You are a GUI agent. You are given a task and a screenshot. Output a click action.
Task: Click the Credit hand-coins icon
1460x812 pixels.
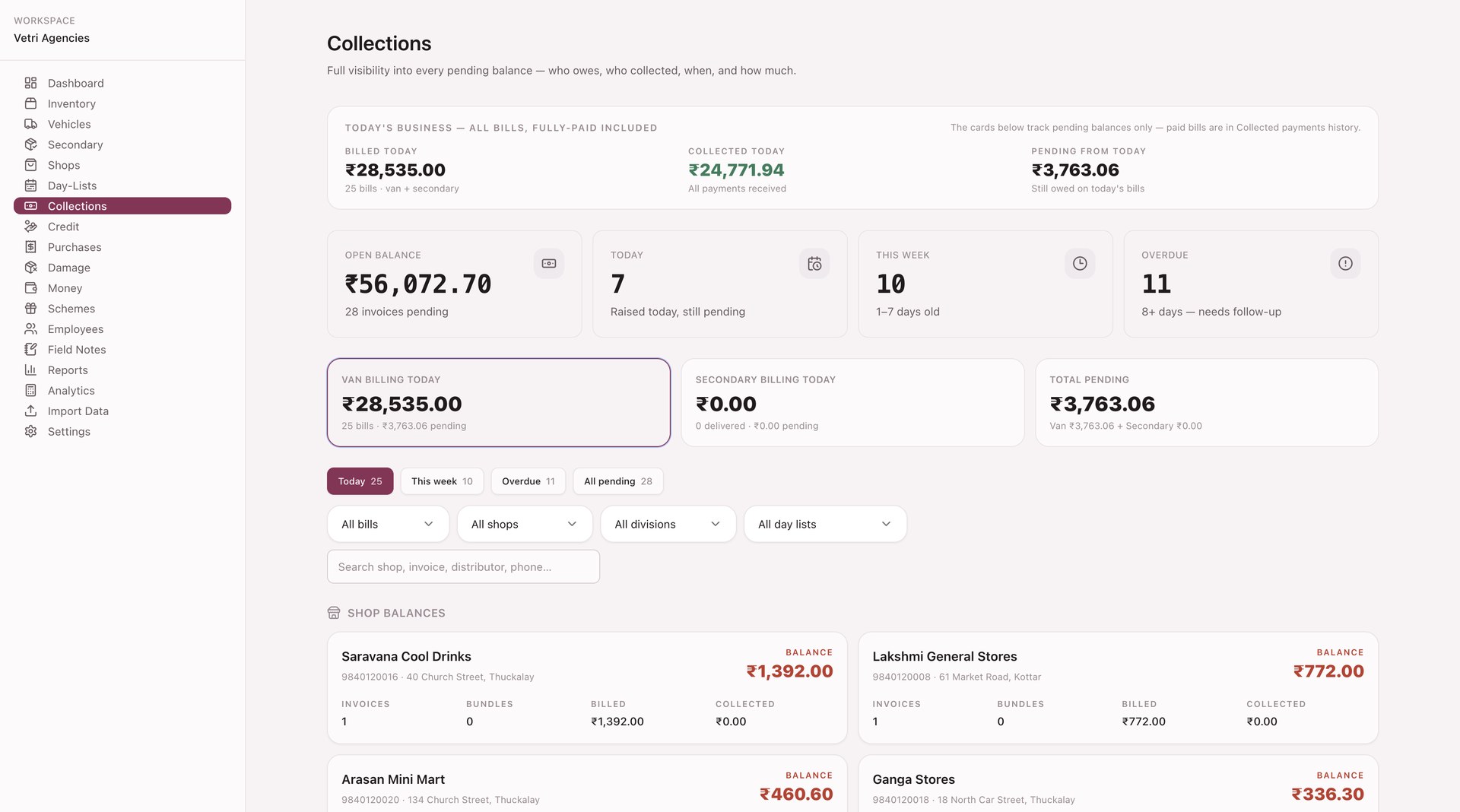30,227
